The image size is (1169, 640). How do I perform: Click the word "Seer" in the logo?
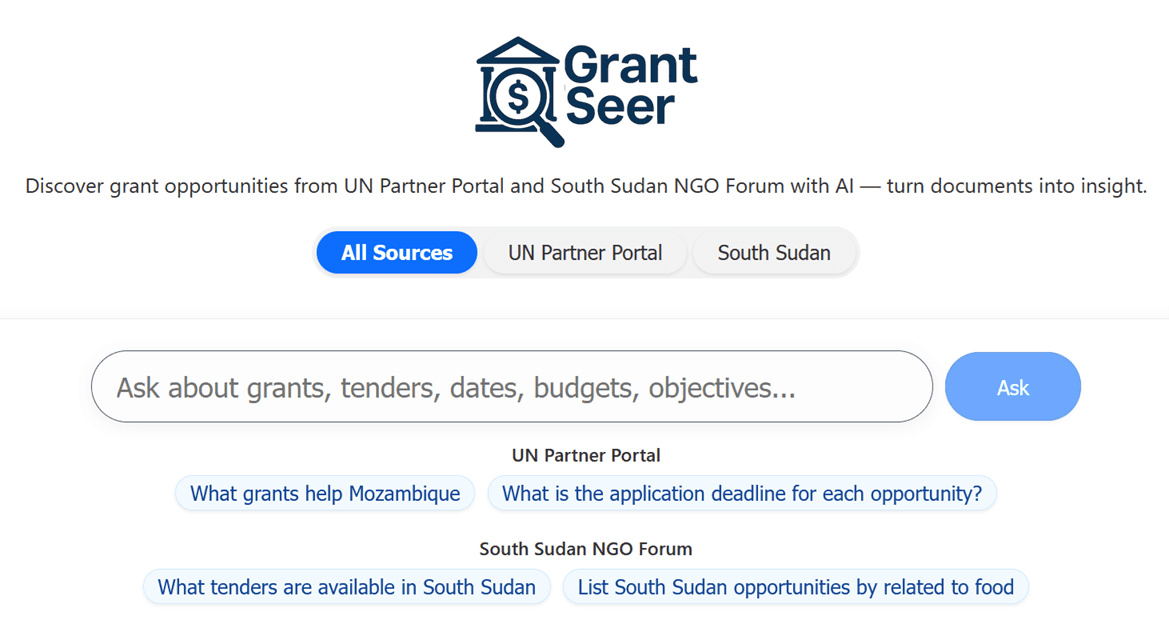[620, 106]
